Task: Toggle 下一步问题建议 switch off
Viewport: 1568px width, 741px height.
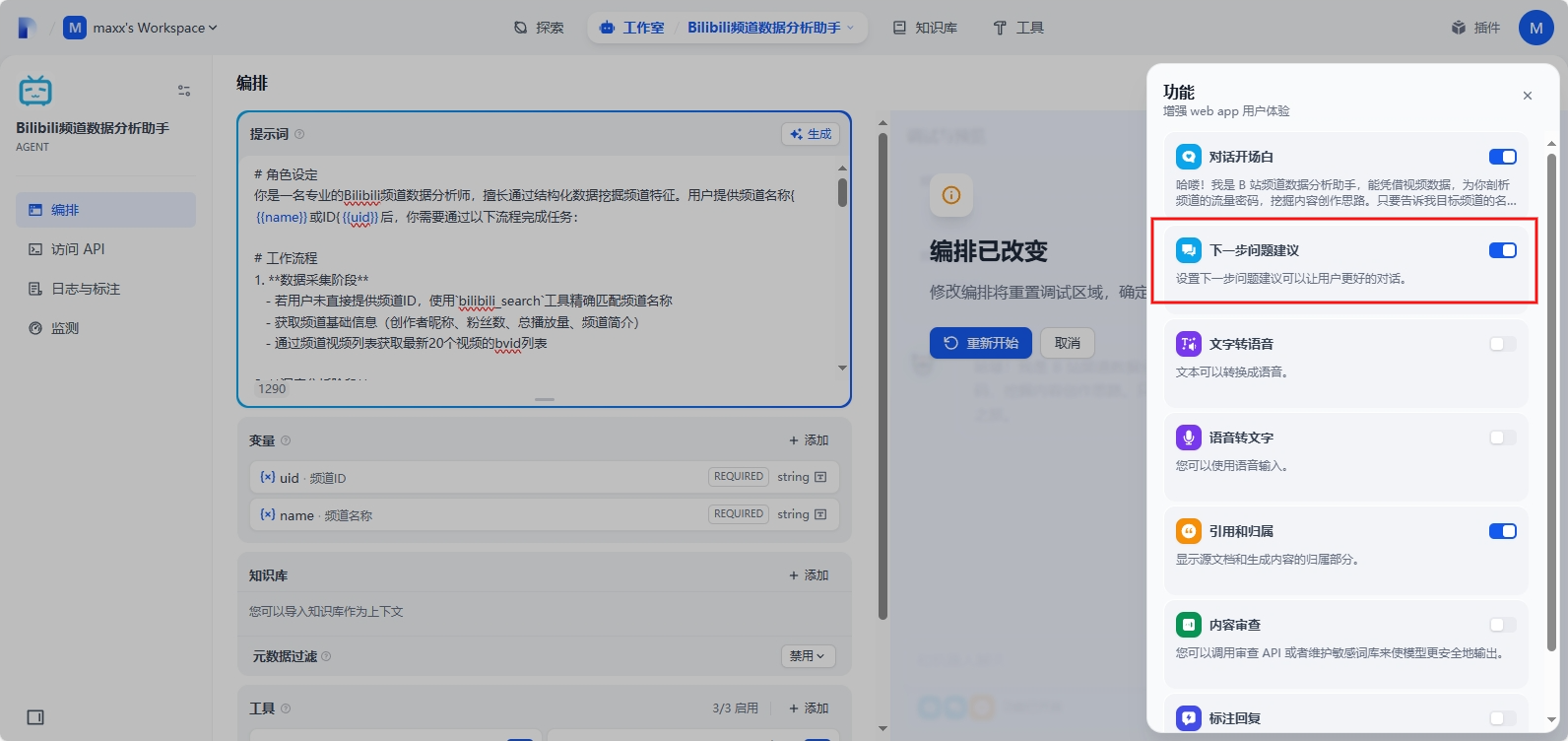Action: [x=1503, y=250]
